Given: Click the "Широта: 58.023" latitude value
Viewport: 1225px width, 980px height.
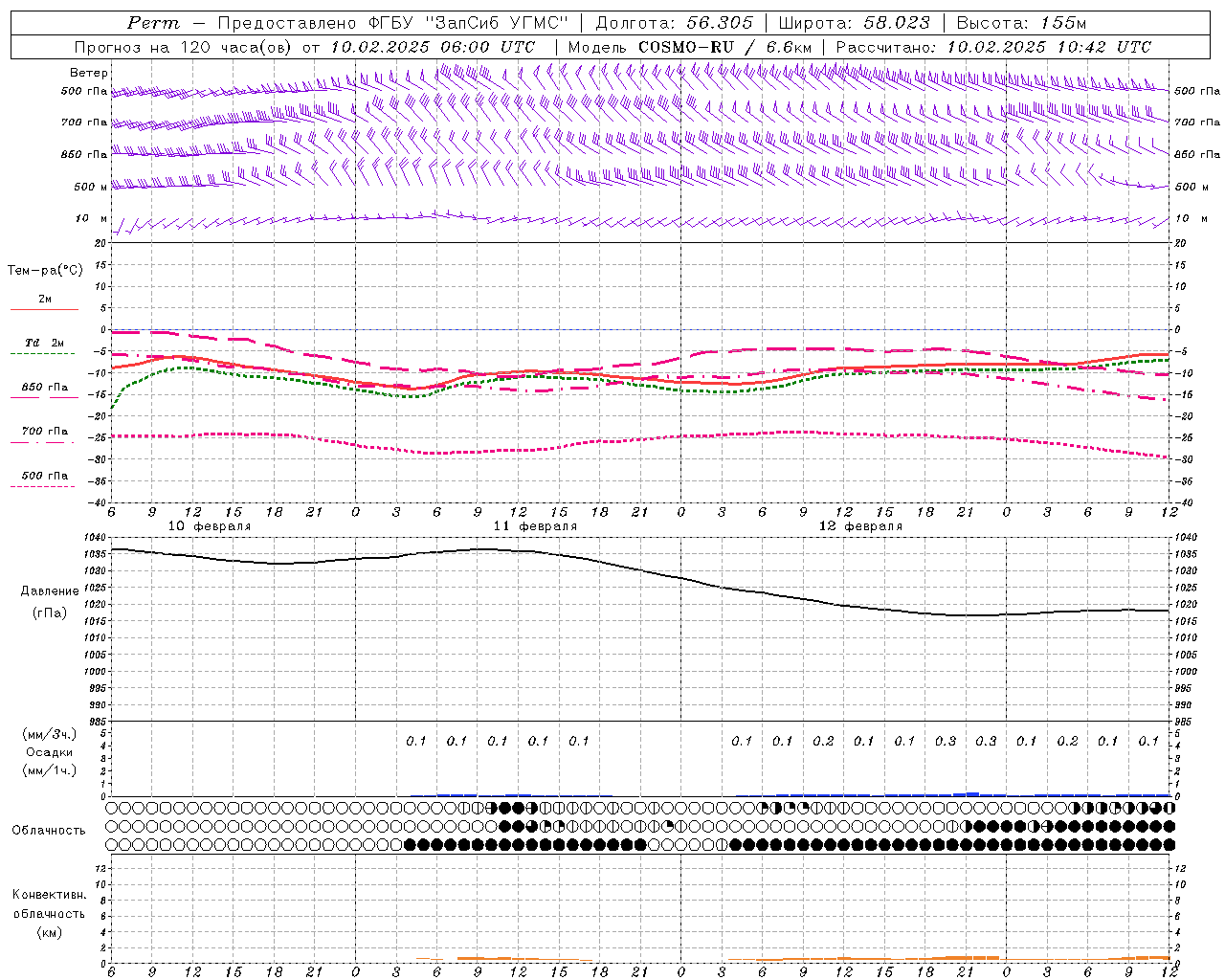Looking at the screenshot, I should [854, 23].
